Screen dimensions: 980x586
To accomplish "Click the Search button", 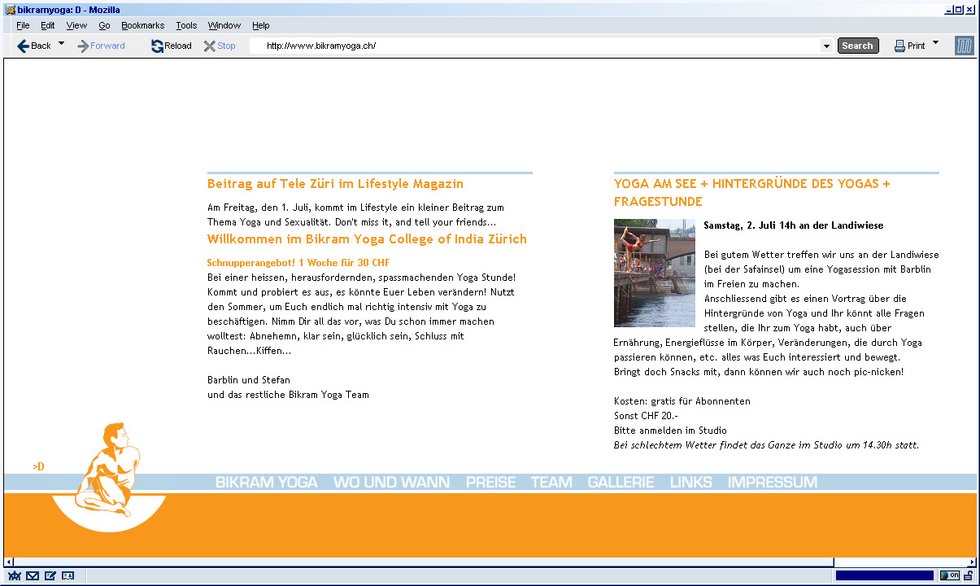I will [x=858, y=46].
